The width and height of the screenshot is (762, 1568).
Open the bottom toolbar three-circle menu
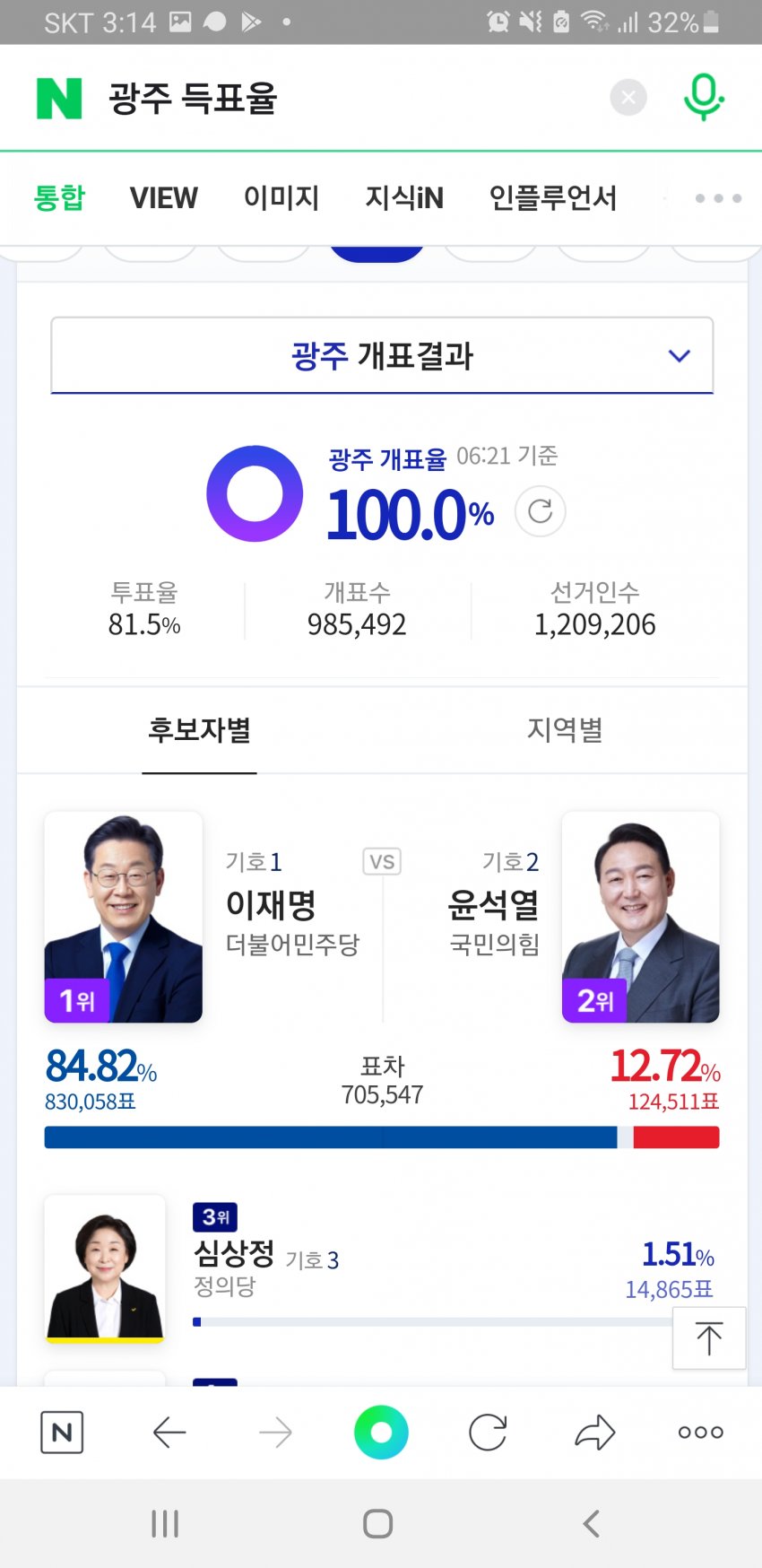700,1433
